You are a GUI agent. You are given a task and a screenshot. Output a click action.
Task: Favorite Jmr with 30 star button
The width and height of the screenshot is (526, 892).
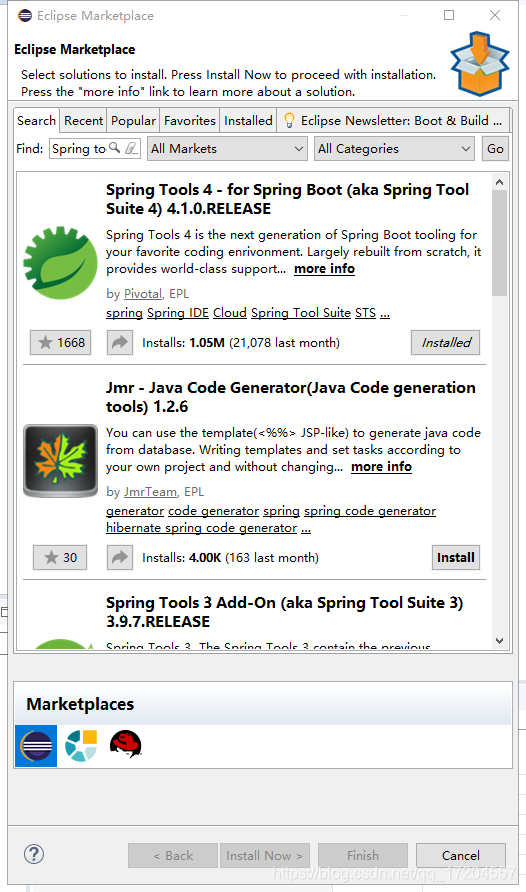point(60,558)
